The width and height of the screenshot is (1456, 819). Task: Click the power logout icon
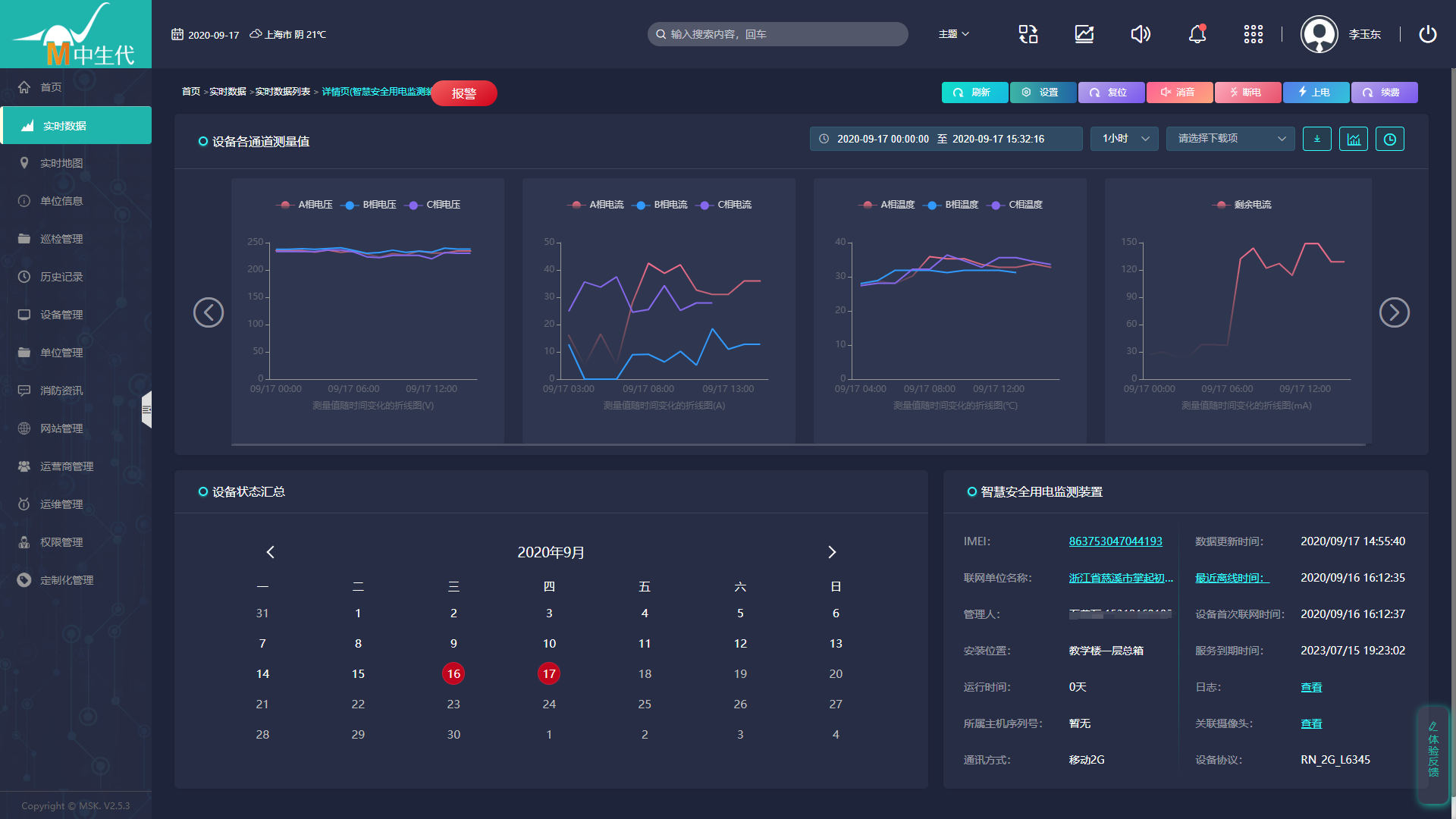tap(1427, 34)
